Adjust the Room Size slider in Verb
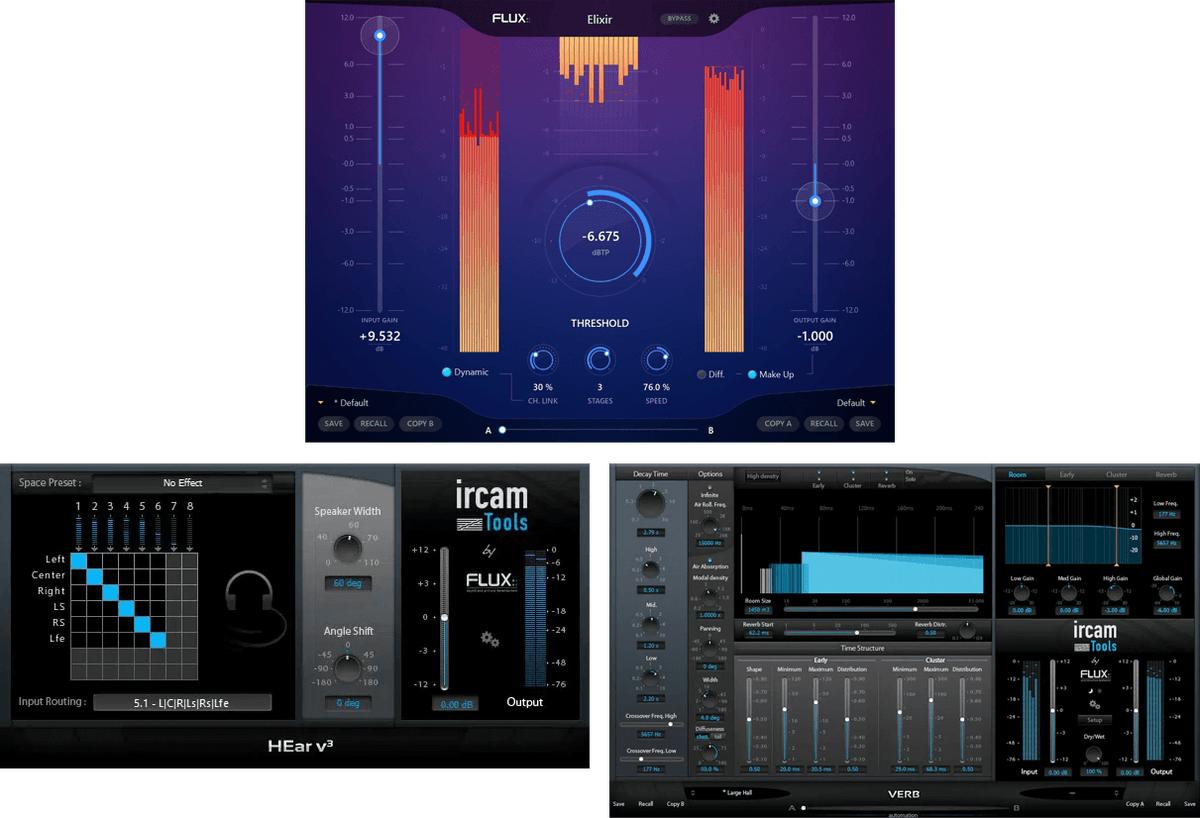Viewport: 1200px width, 818px height. [x=915, y=608]
